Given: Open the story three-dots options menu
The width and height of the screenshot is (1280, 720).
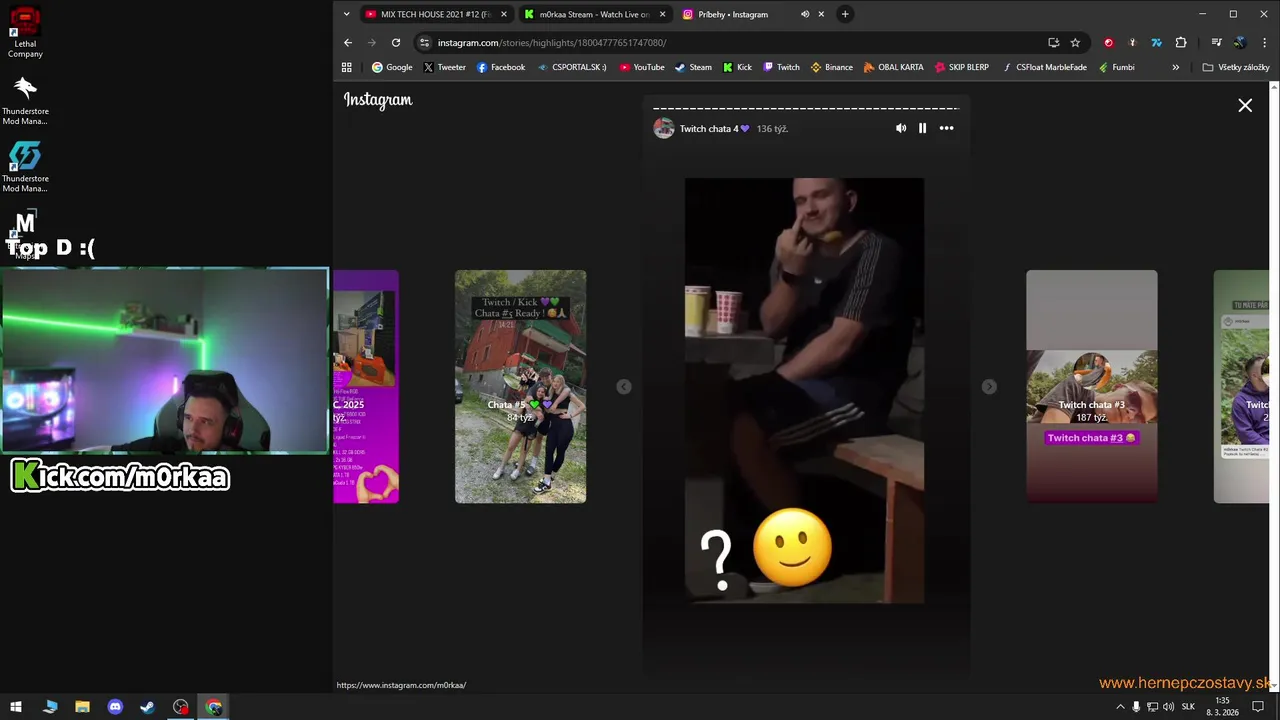Looking at the screenshot, I should 946,128.
